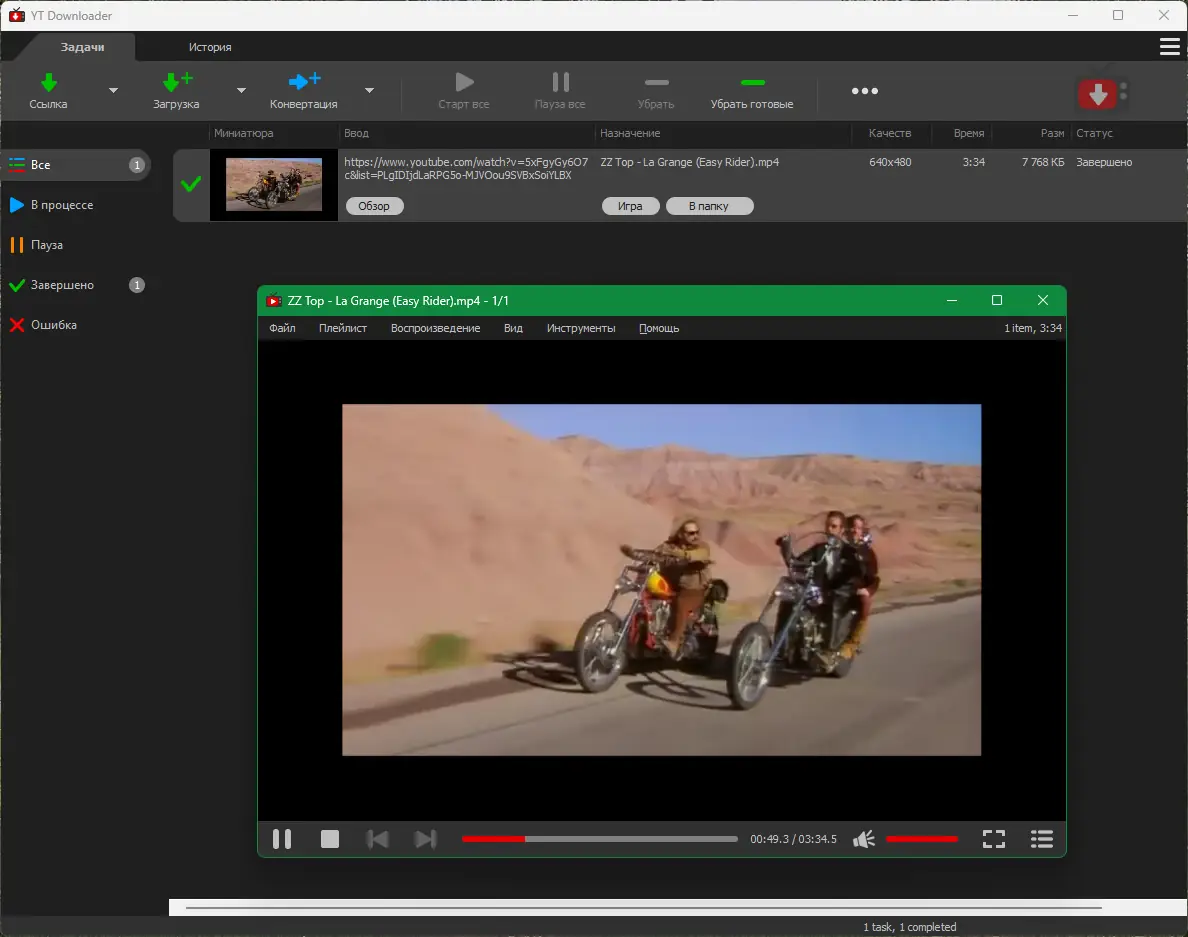The height and width of the screenshot is (937, 1188).
Task: Click the blue Конвертация arrow icon
Action: (303, 82)
